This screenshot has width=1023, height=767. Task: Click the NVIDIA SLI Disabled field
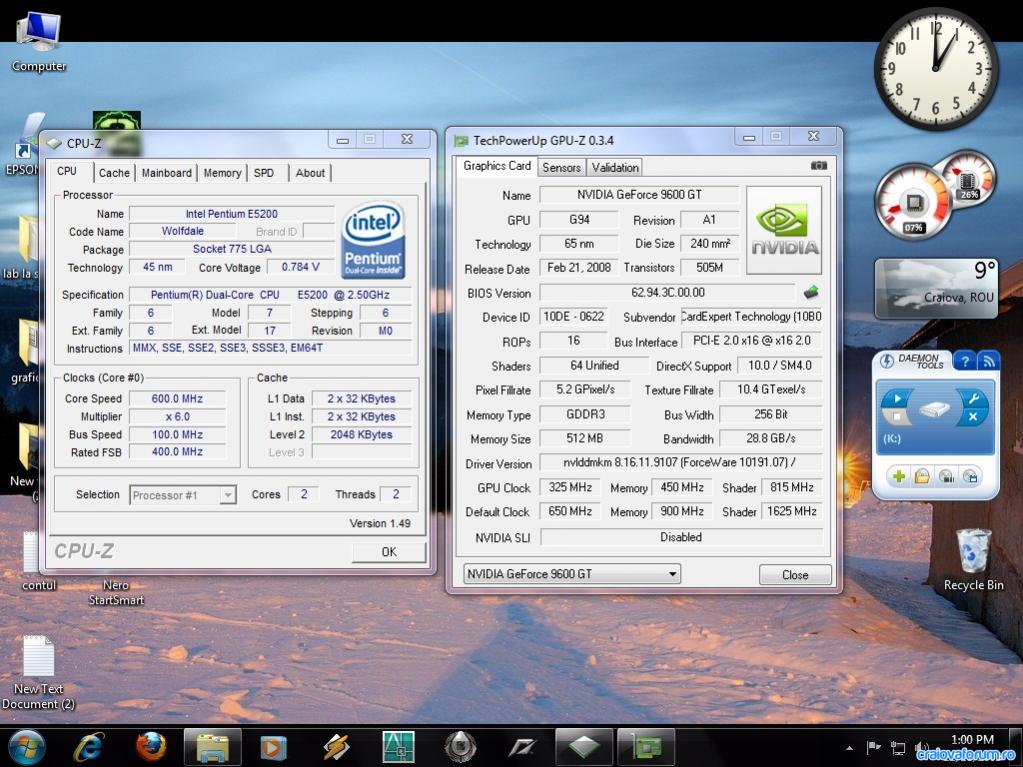tap(680, 537)
